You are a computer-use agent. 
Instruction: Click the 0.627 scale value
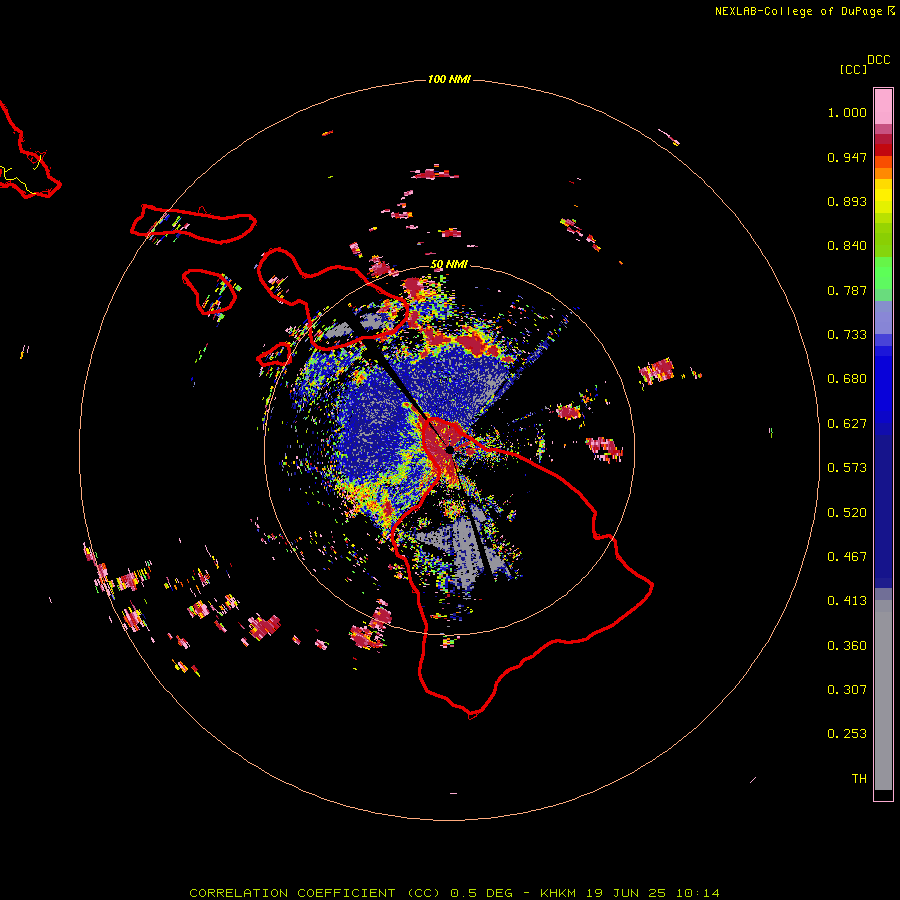click(x=847, y=424)
